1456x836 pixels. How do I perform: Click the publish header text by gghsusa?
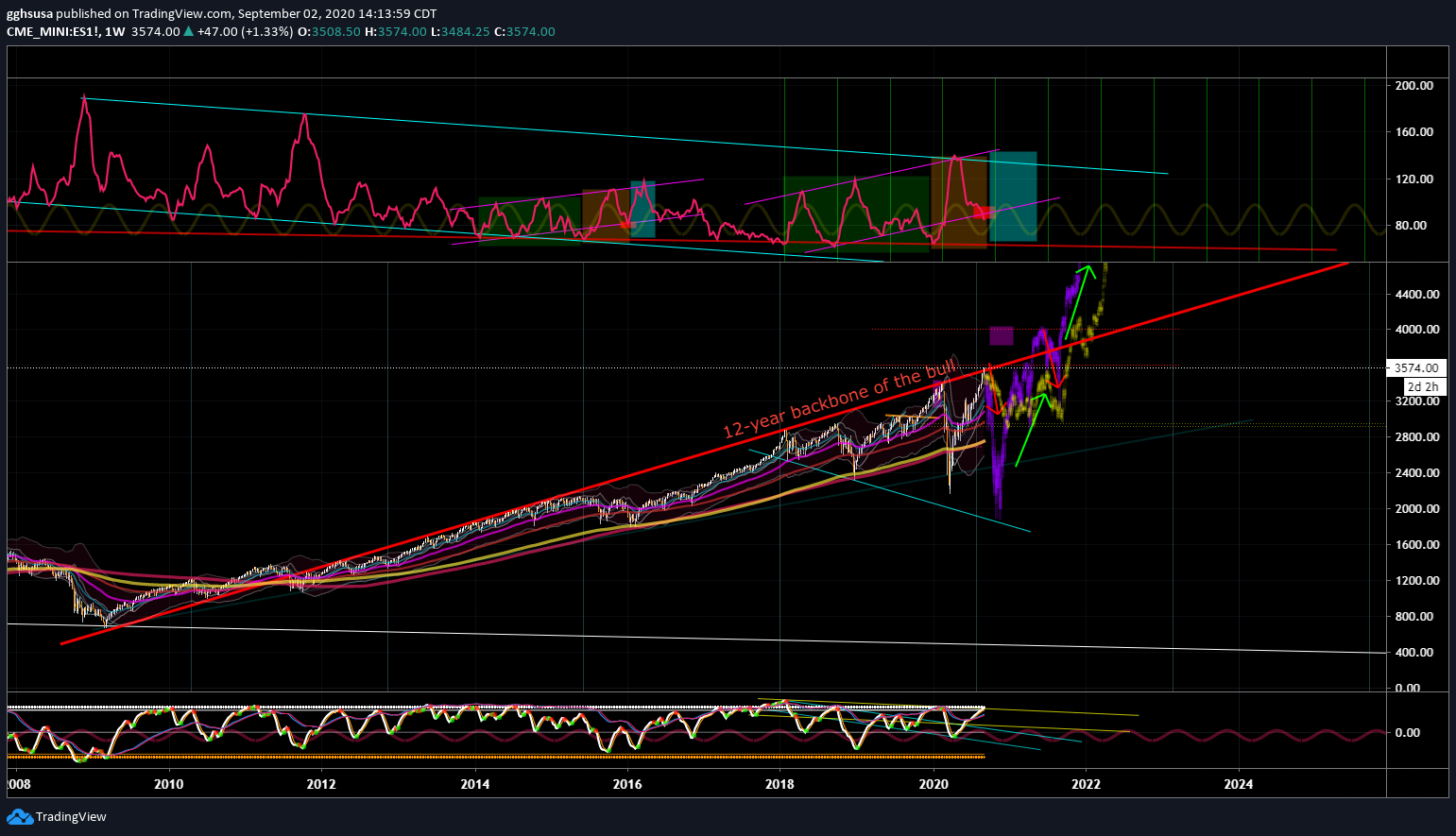[x=222, y=13]
